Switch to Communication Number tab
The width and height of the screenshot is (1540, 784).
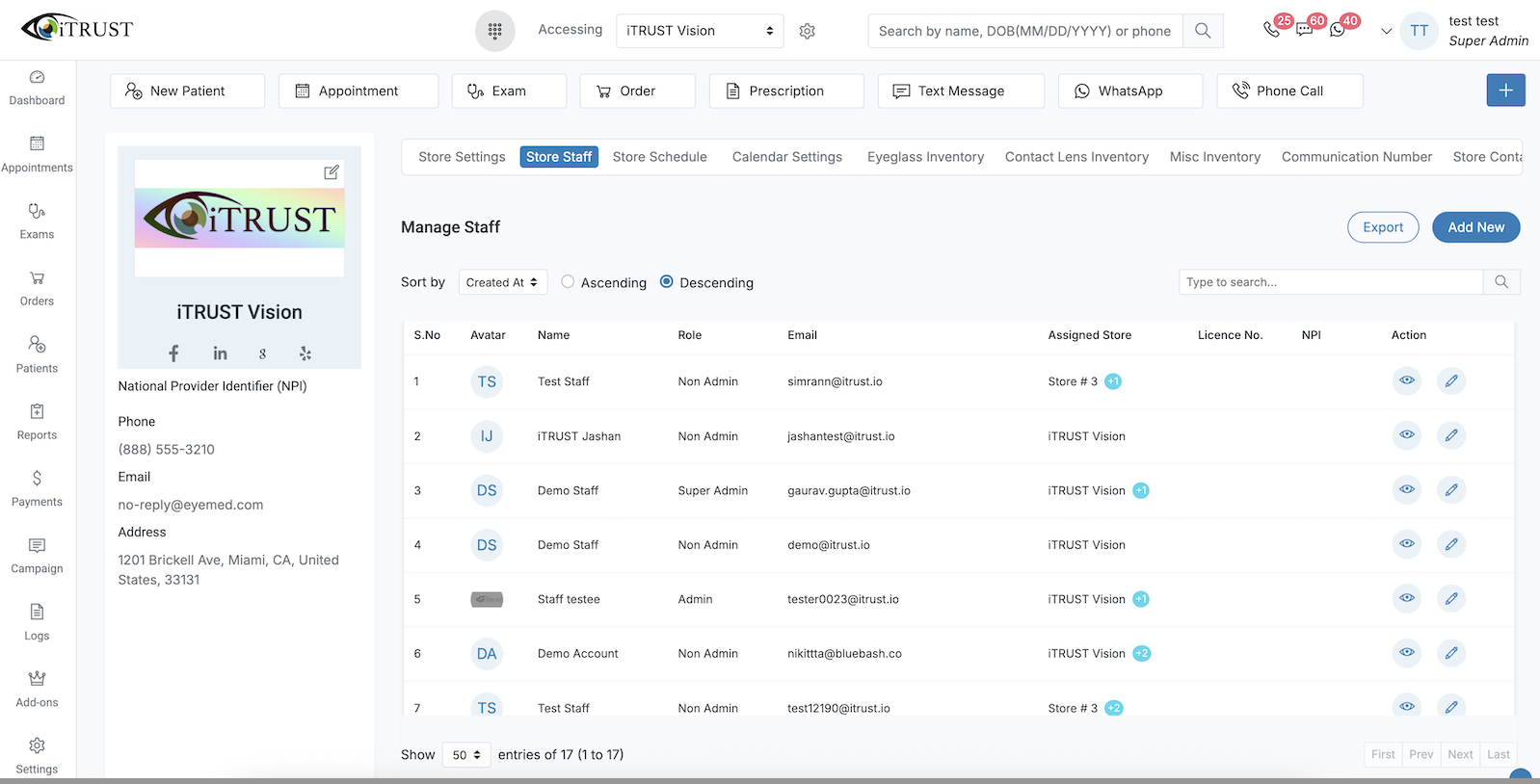tap(1357, 157)
